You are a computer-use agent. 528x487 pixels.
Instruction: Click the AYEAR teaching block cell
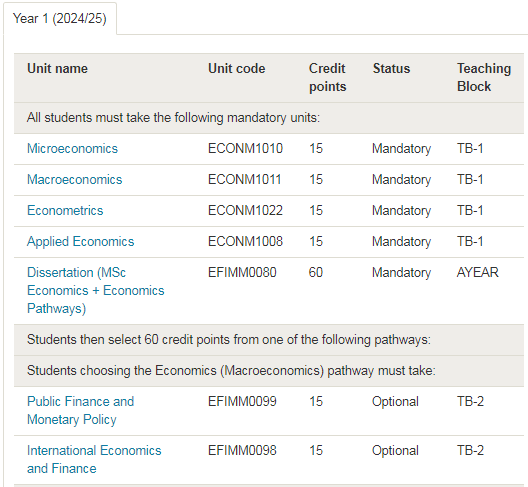click(x=477, y=272)
